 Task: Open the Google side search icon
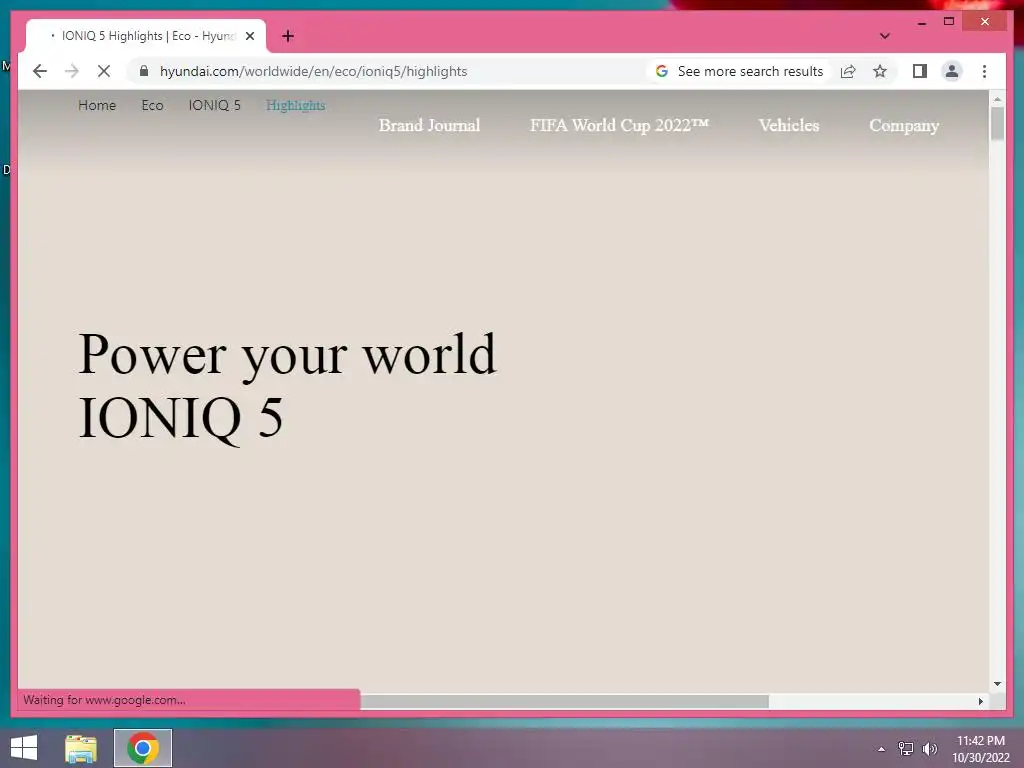pos(662,71)
